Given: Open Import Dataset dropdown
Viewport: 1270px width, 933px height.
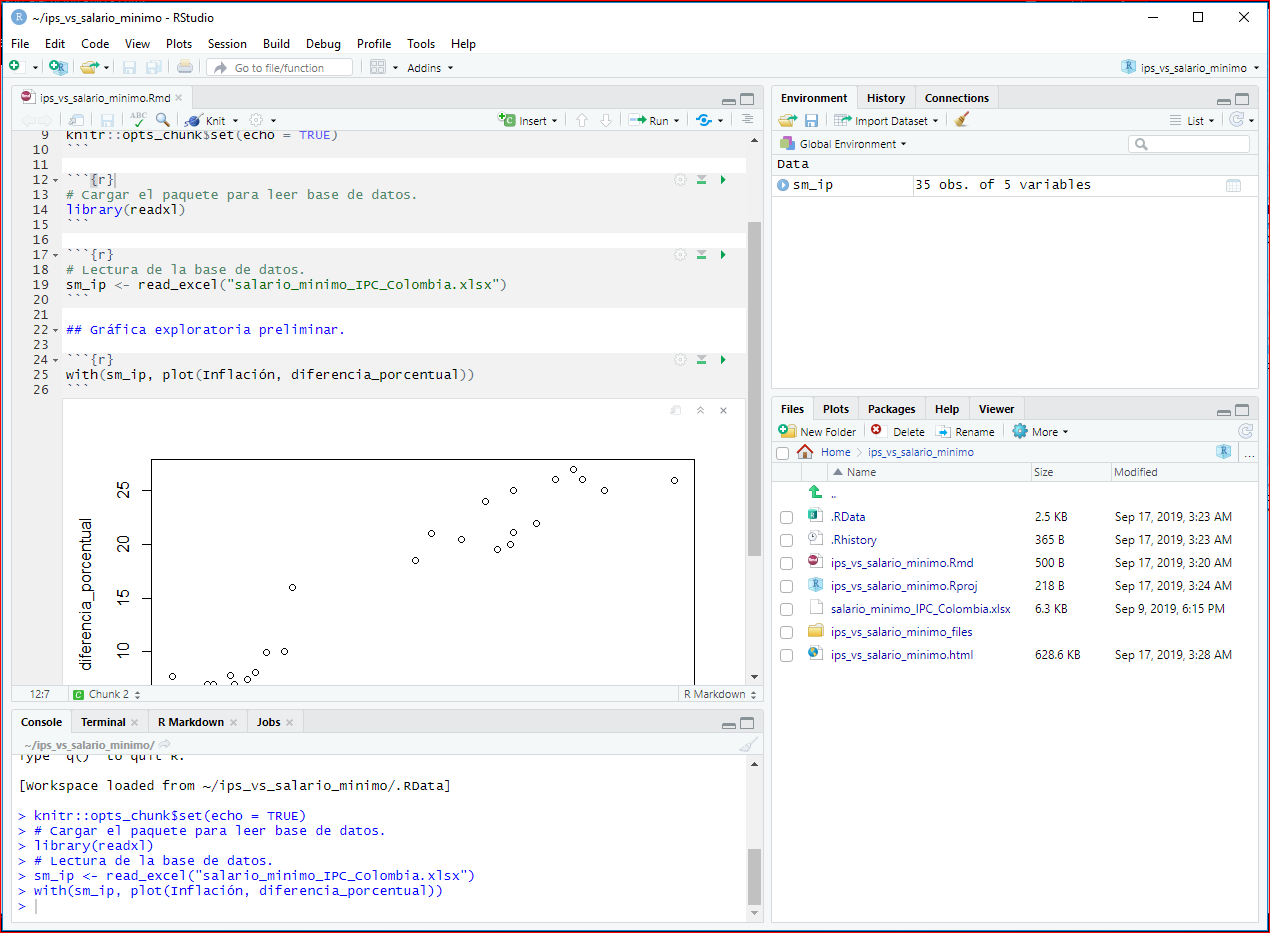Looking at the screenshot, I should 886,120.
